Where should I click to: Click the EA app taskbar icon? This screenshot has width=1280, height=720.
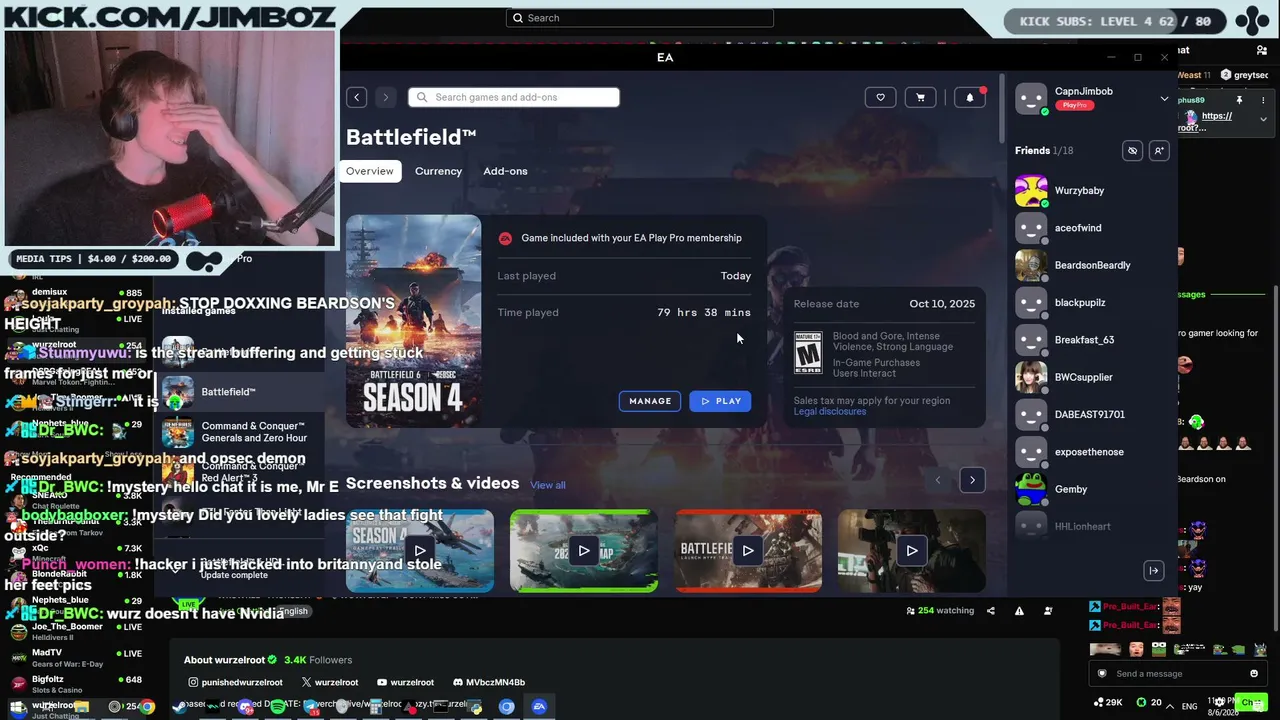[x=539, y=707]
